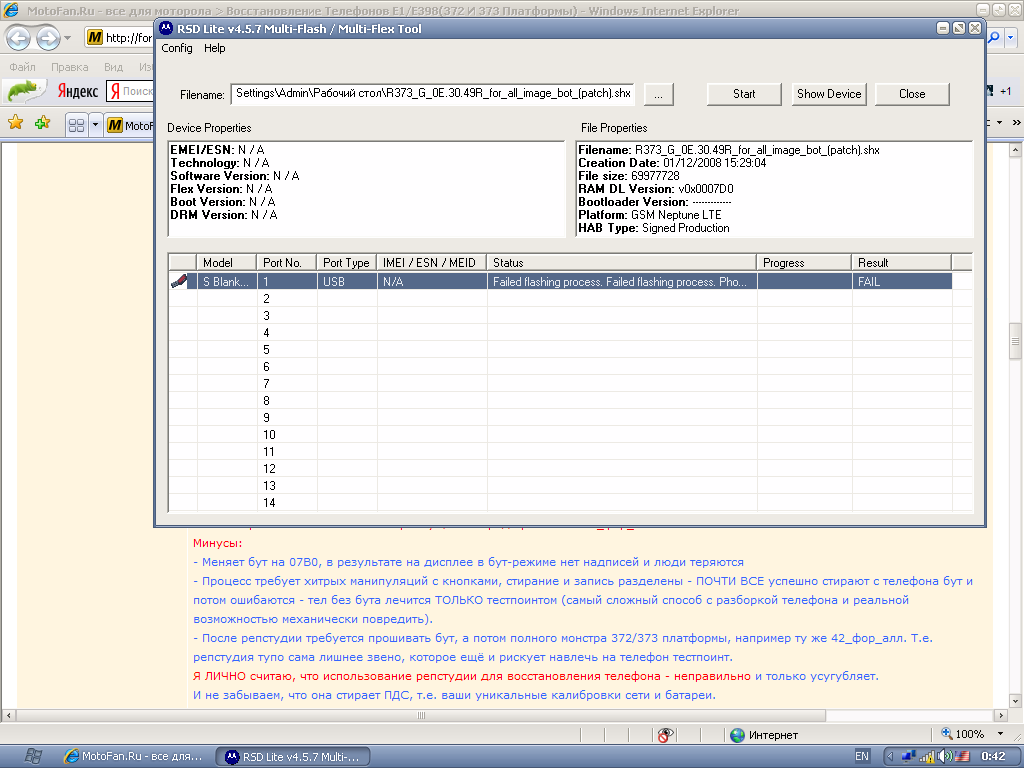
Task: Click the scroll-left arrow of the page
Action: pyautogui.click(x=8, y=715)
